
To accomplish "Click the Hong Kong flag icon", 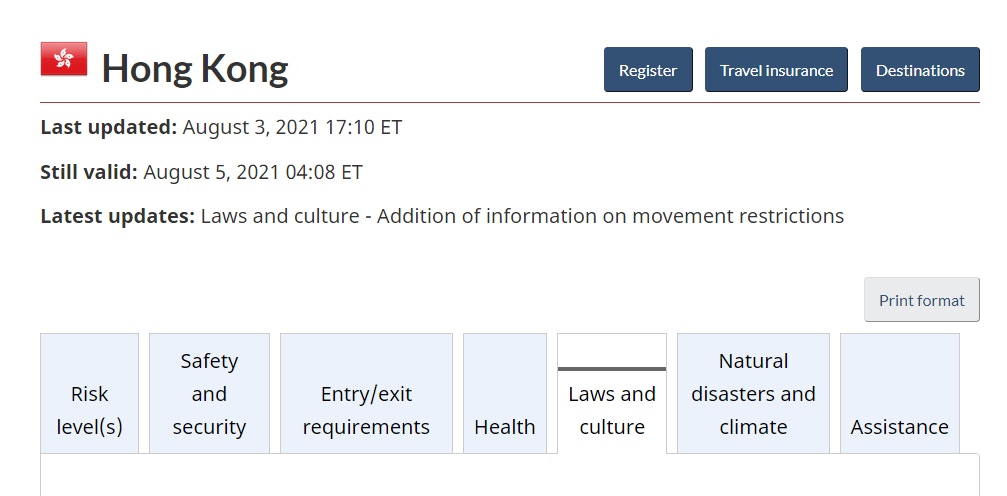I will coord(64,59).
